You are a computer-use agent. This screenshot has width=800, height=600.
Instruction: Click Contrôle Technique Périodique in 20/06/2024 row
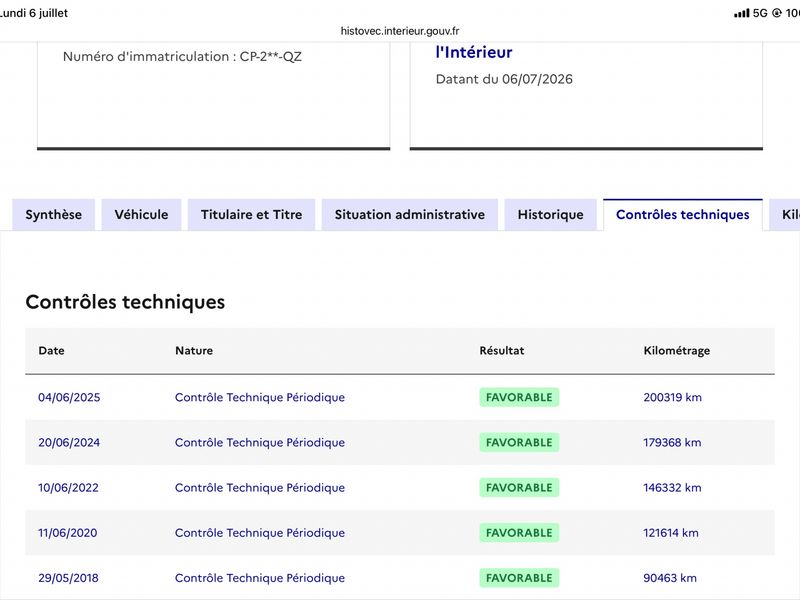(260, 442)
